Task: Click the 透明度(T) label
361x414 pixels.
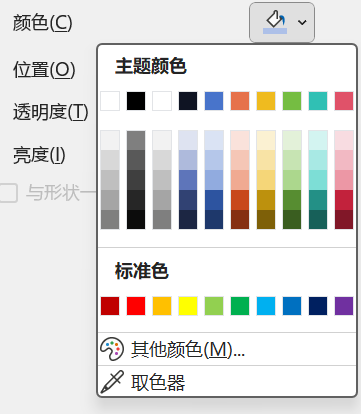Action: [x=51, y=112]
